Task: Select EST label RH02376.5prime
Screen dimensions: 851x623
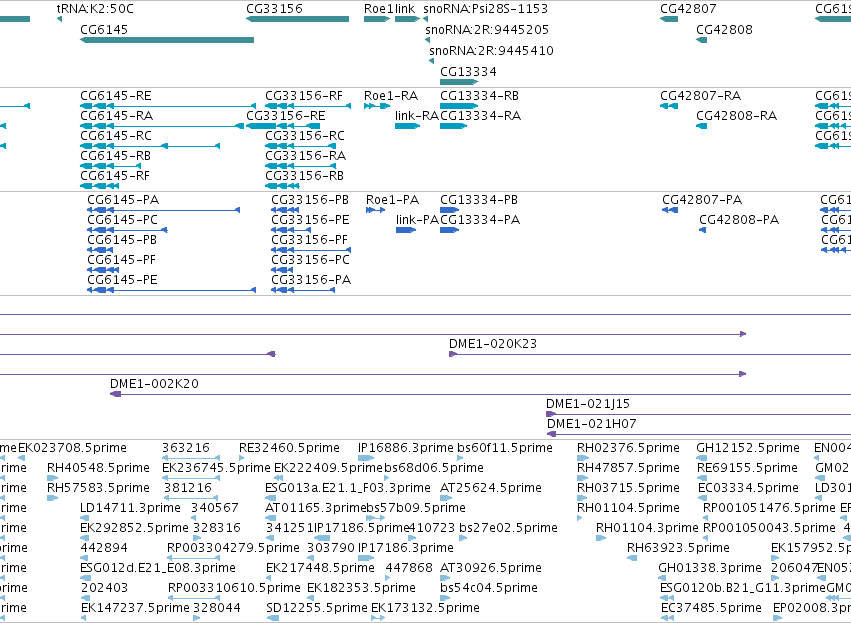Action: pos(628,448)
